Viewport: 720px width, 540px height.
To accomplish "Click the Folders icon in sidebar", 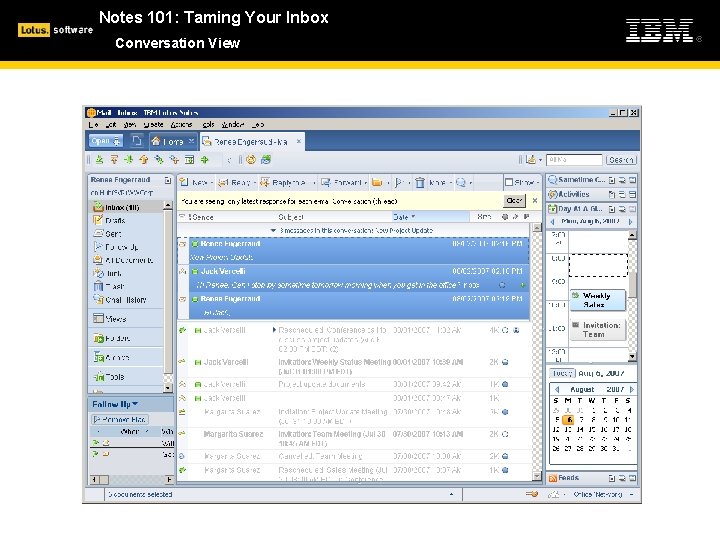I will (x=98, y=338).
